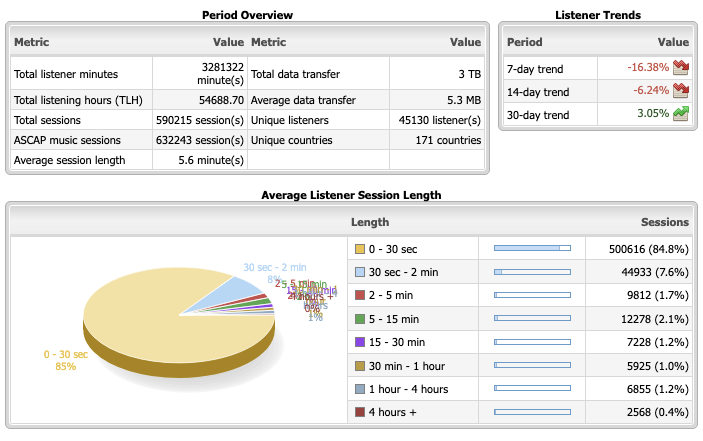Click the '500616 (84.8%)' sessions value
The image size is (703, 441).
point(649,249)
